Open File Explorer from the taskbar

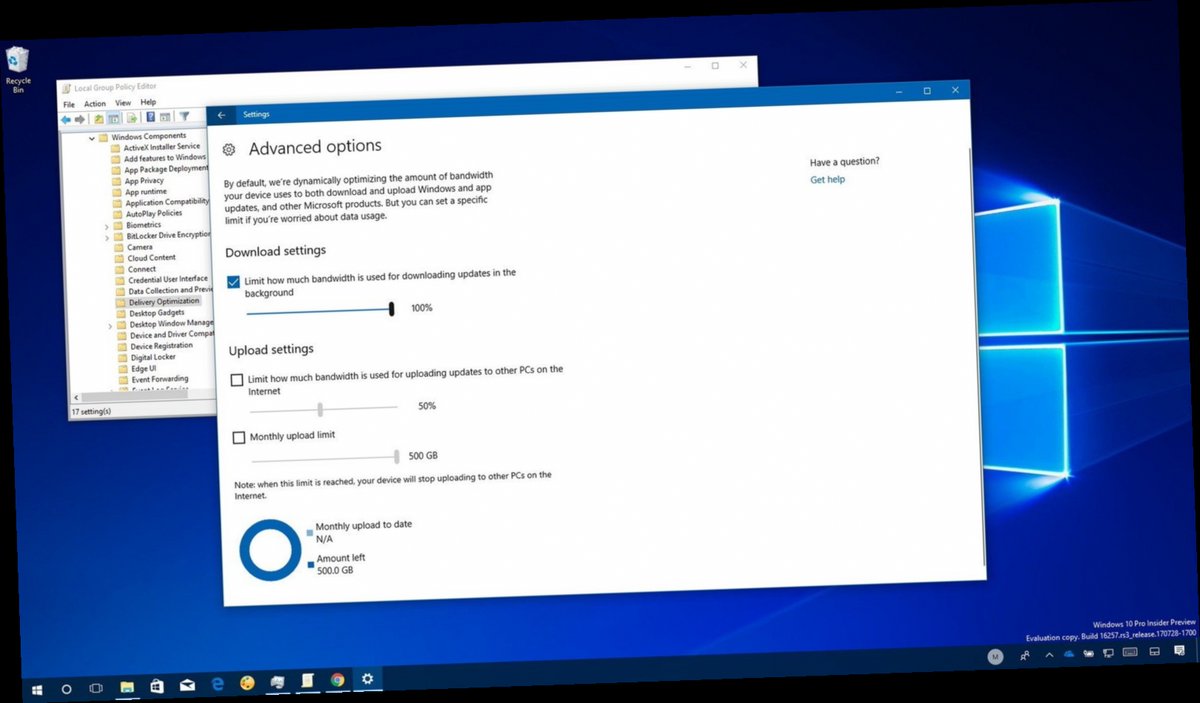coord(127,687)
